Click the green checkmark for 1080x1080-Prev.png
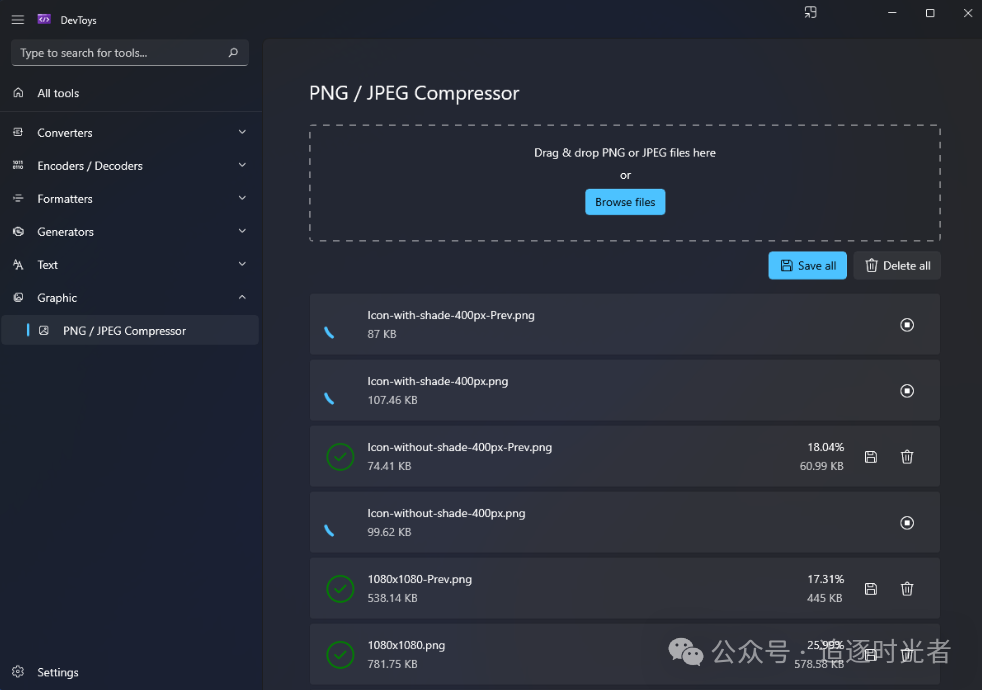982x690 pixels. click(340, 589)
